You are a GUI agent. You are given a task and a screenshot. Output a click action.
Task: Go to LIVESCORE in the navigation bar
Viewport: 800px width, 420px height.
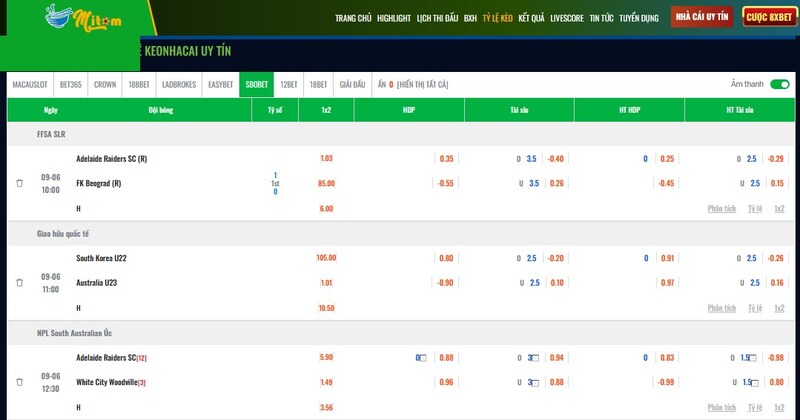pyautogui.click(x=567, y=18)
